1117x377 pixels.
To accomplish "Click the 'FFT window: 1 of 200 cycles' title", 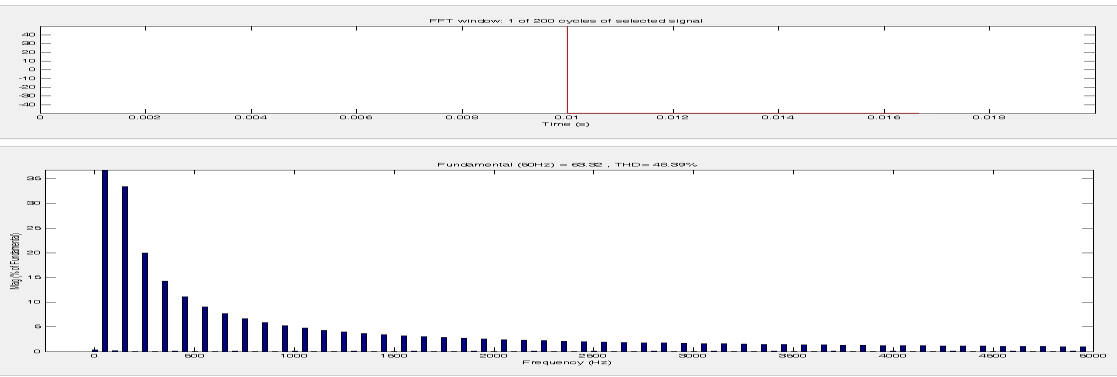I will point(566,21).
